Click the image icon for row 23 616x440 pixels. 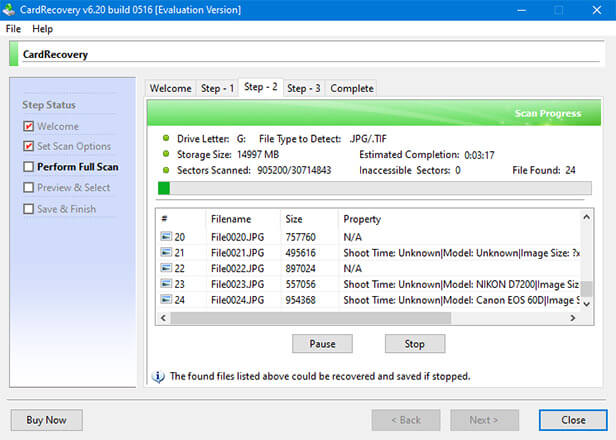pyautogui.click(x=166, y=284)
